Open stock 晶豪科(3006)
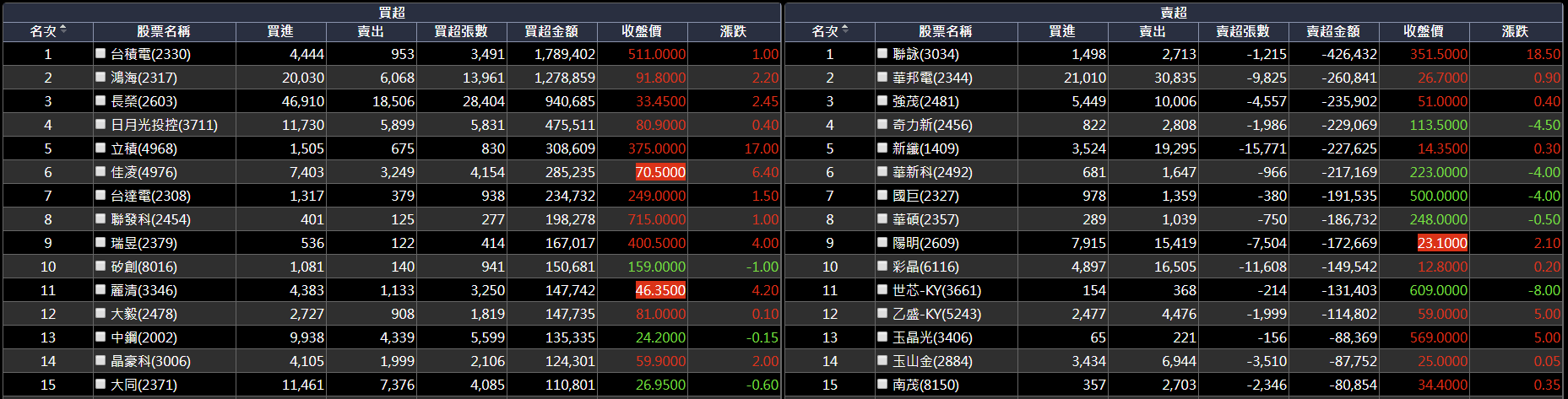 coord(150,361)
